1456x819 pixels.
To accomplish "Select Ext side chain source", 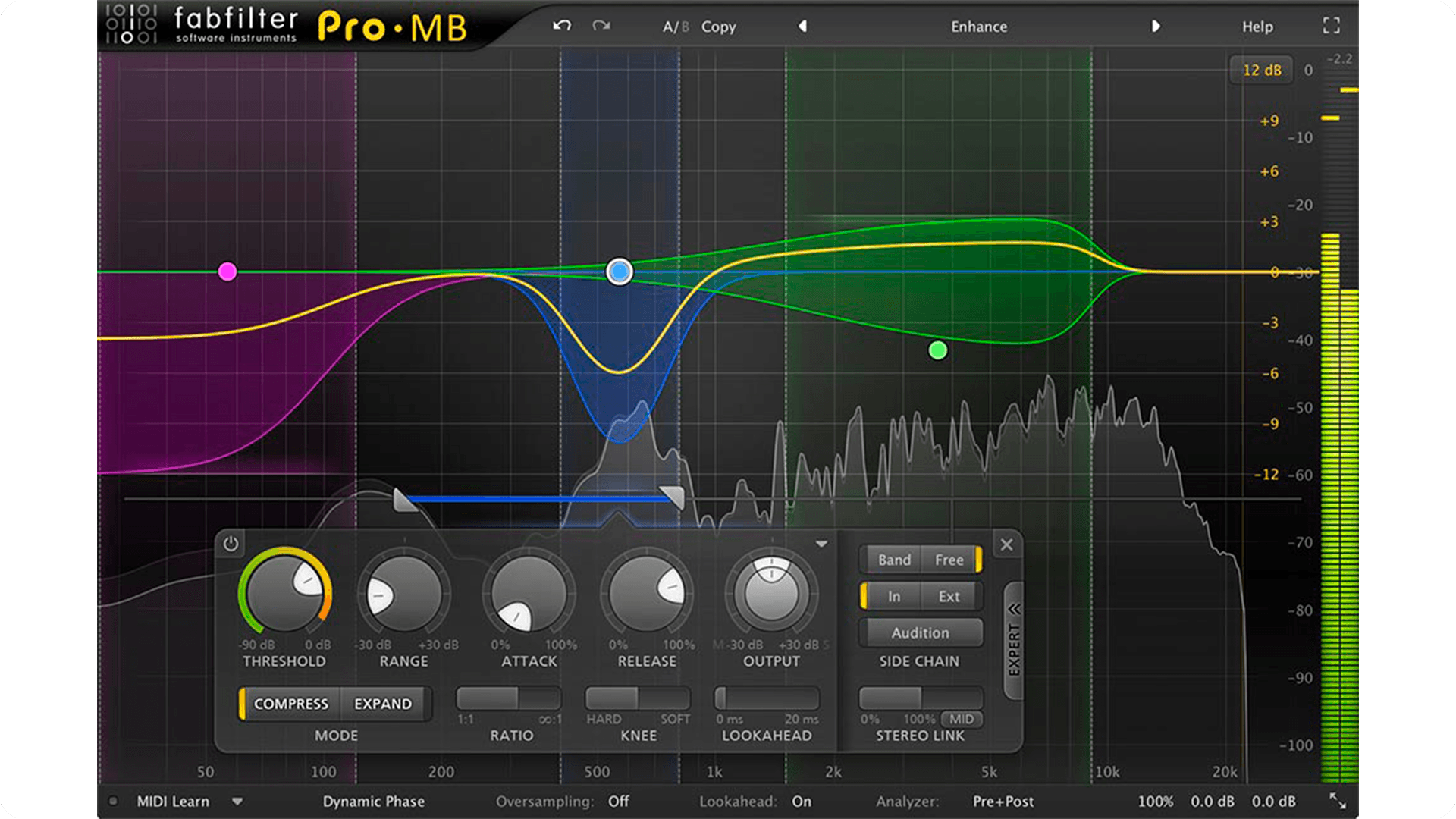I will [949, 597].
